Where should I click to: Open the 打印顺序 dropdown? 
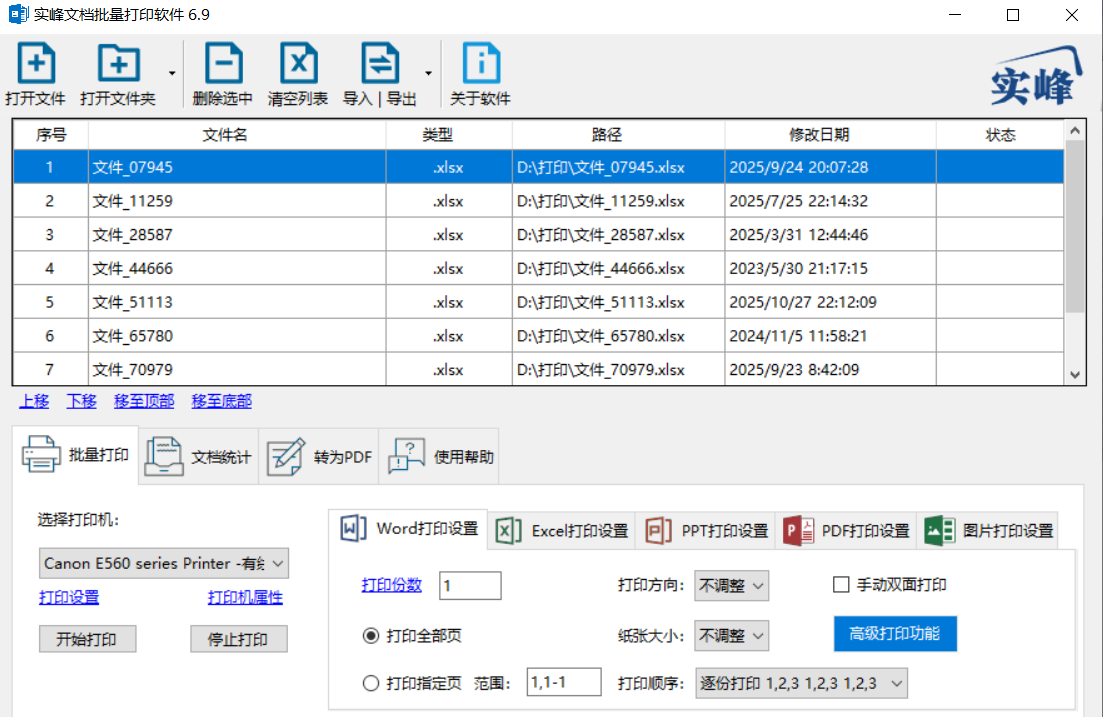click(801, 683)
